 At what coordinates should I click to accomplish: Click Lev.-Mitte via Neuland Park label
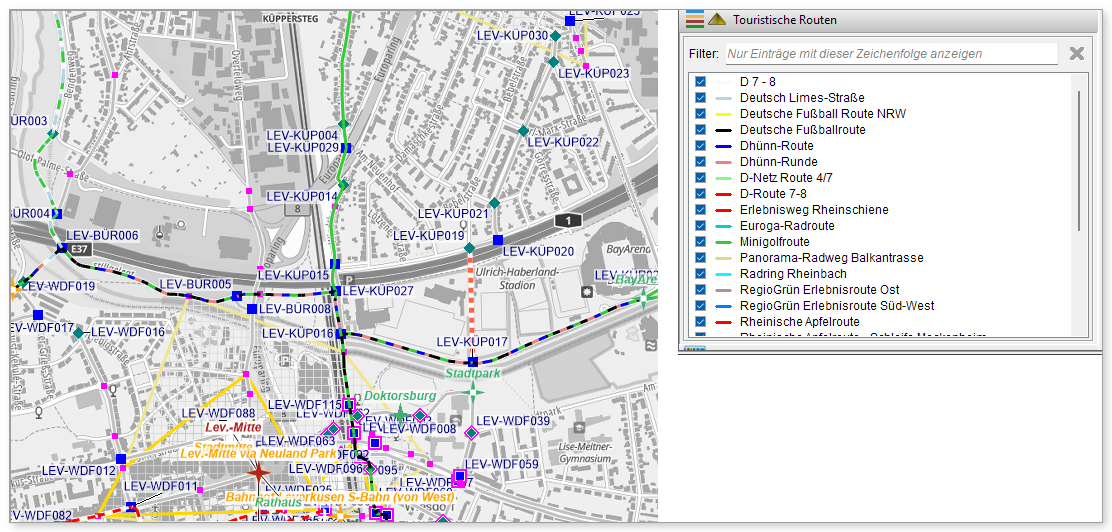tap(257, 453)
